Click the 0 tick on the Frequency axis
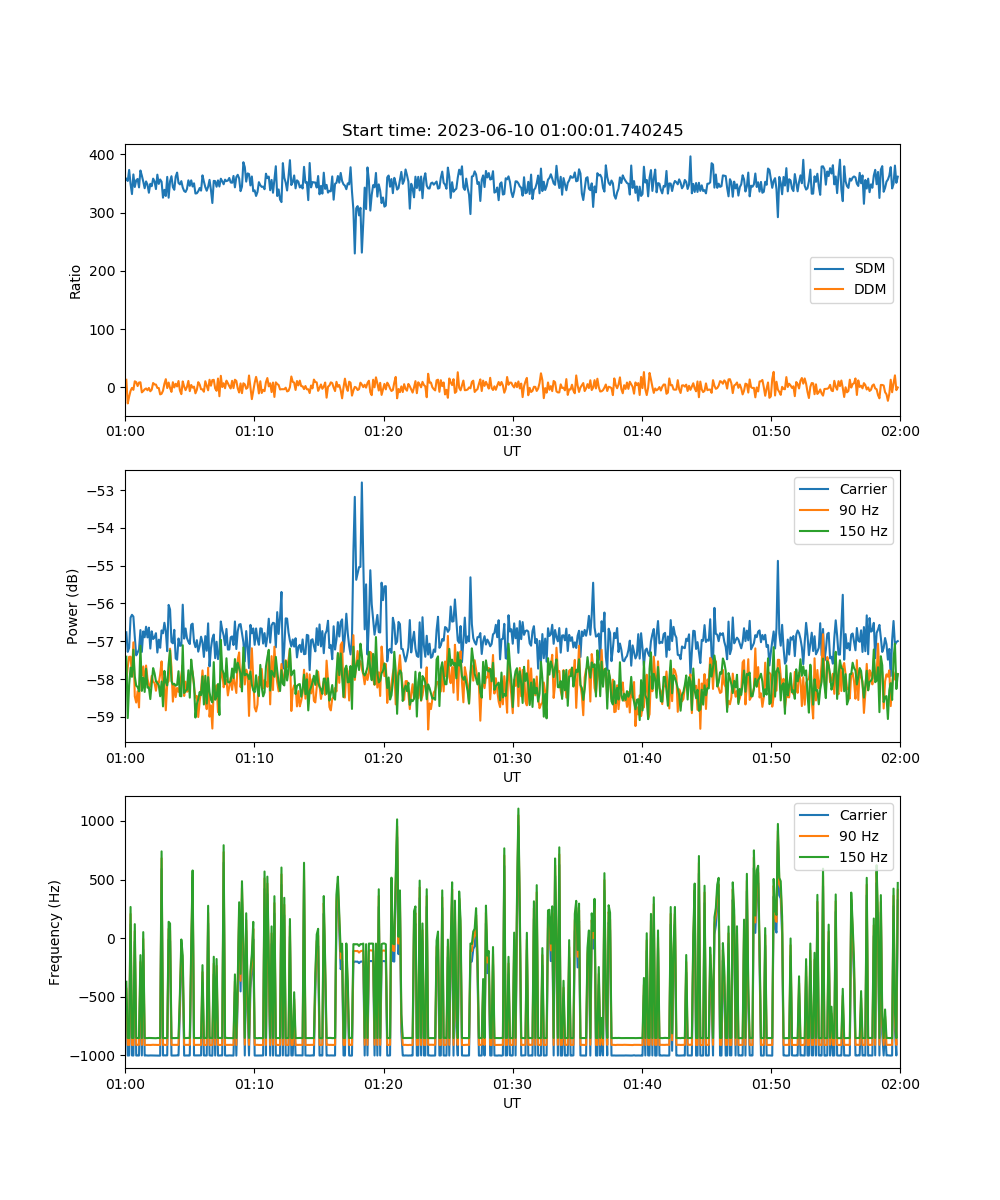Viewport: 1000px width, 1200px height. tap(113, 938)
